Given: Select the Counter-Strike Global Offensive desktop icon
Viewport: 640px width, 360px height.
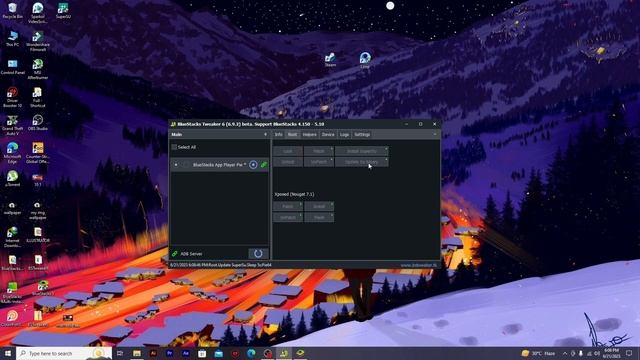Looking at the screenshot, I should coord(38,153).
